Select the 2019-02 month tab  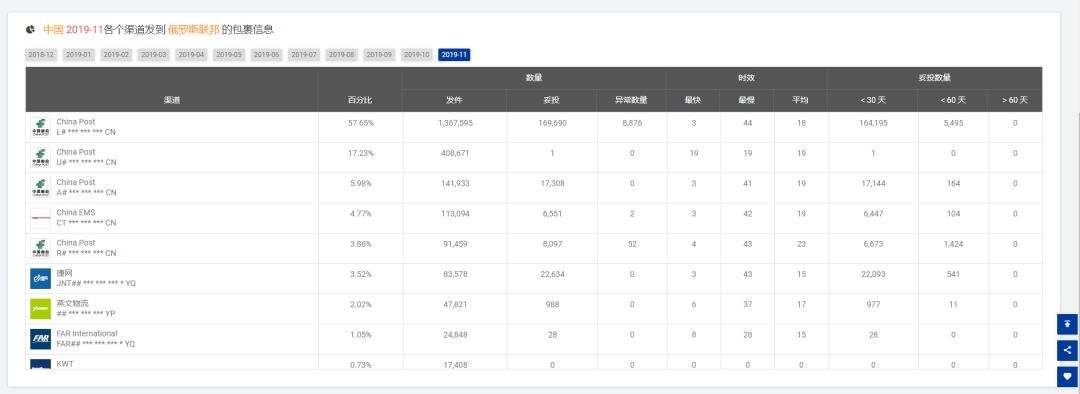[x=116, y=54]
